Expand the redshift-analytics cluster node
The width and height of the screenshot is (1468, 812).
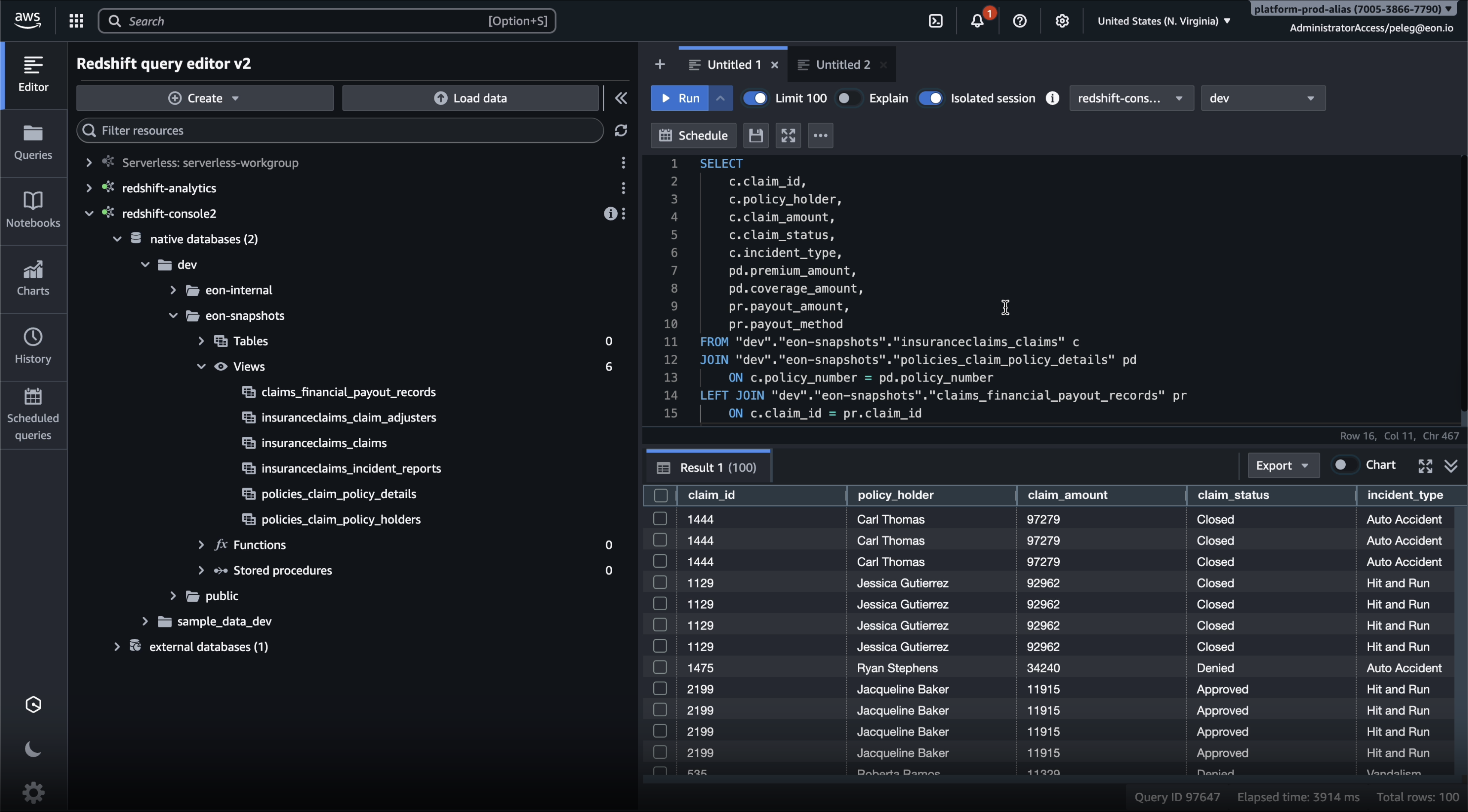[88, 188]
